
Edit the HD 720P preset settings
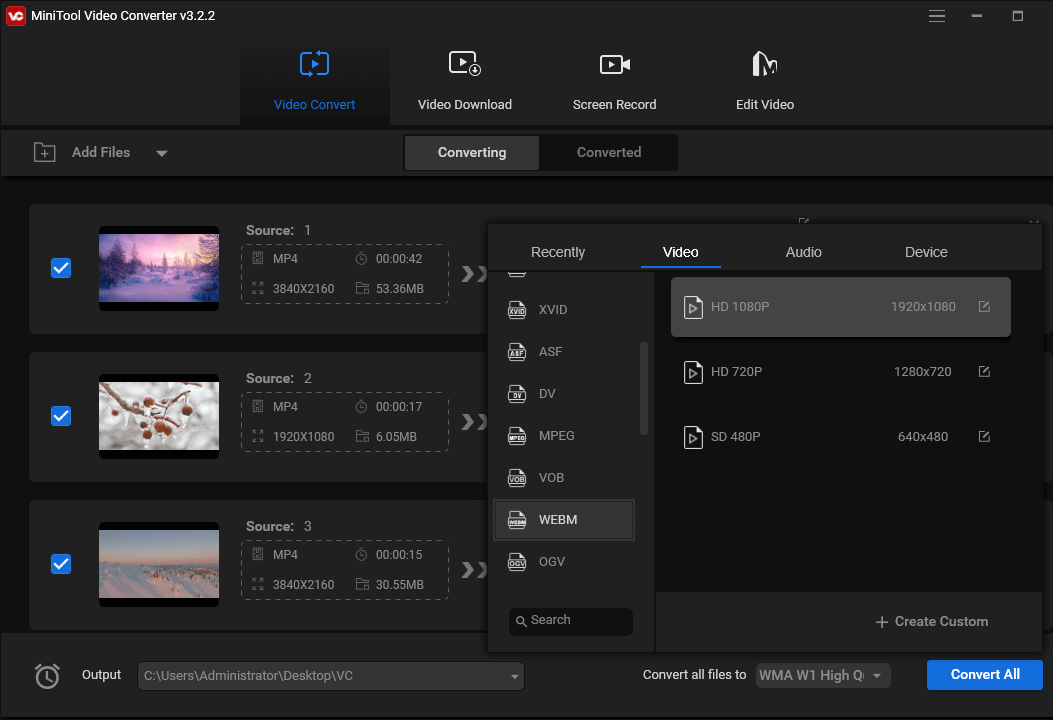click(x=984, y=371)
